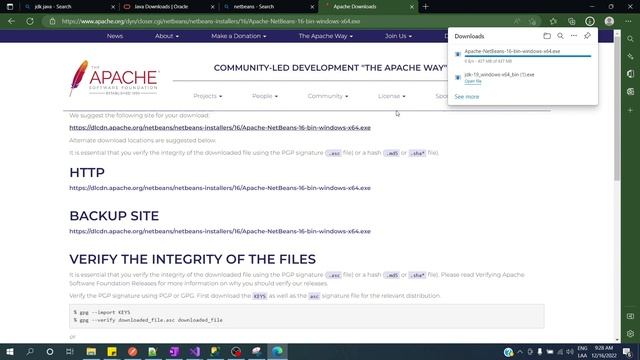Refresh the Apache Downloads page
The image size is (640, 360).
point(30,21)
